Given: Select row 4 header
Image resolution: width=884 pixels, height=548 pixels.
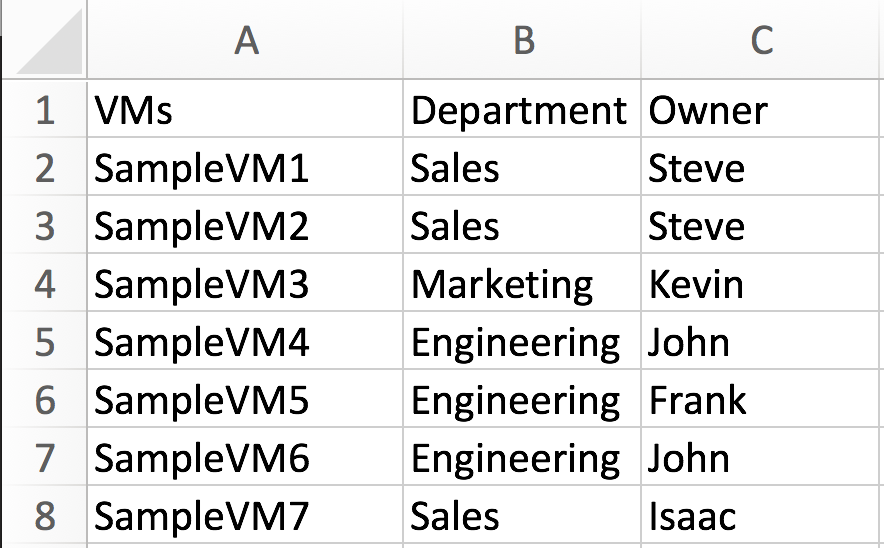Looking at the screenshot, I should [44, 285].
